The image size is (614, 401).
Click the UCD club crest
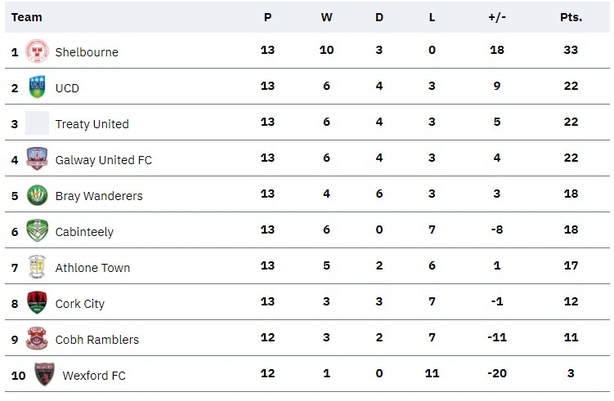click(37, 87)
